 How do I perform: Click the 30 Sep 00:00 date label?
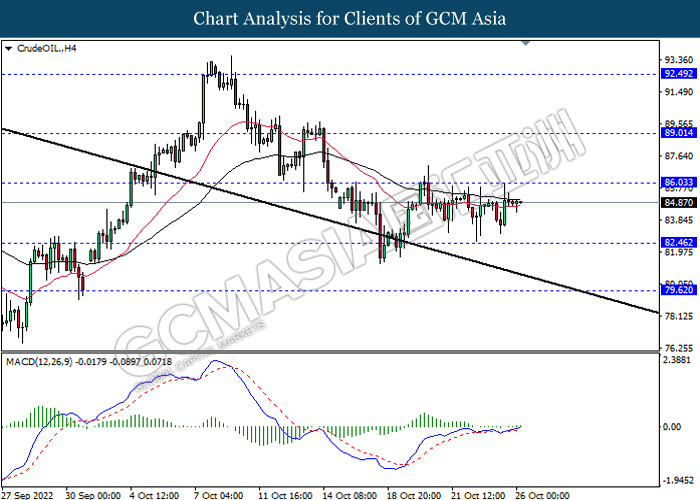93,495
